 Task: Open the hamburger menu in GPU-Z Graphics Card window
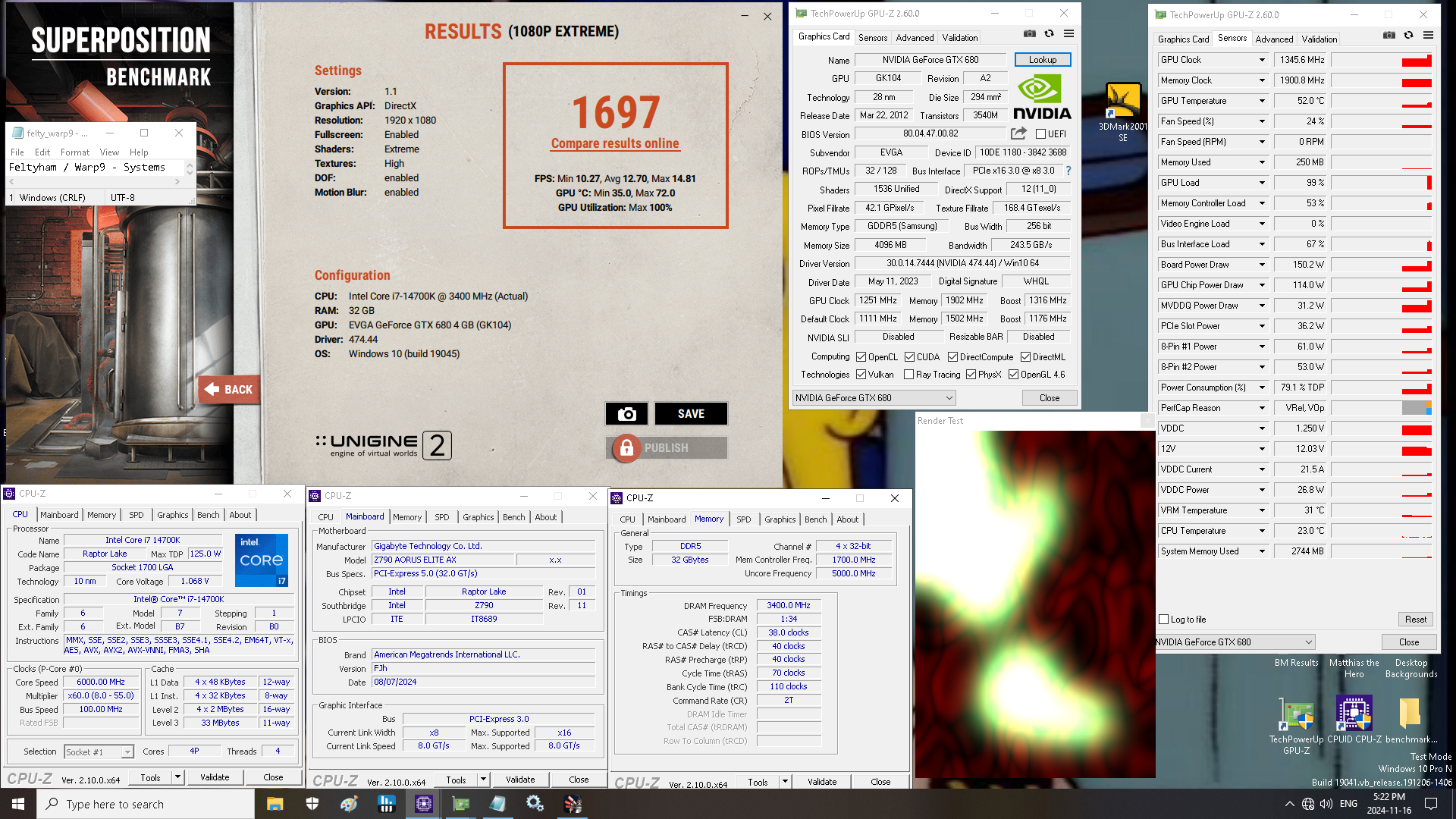click(1068, 33)
